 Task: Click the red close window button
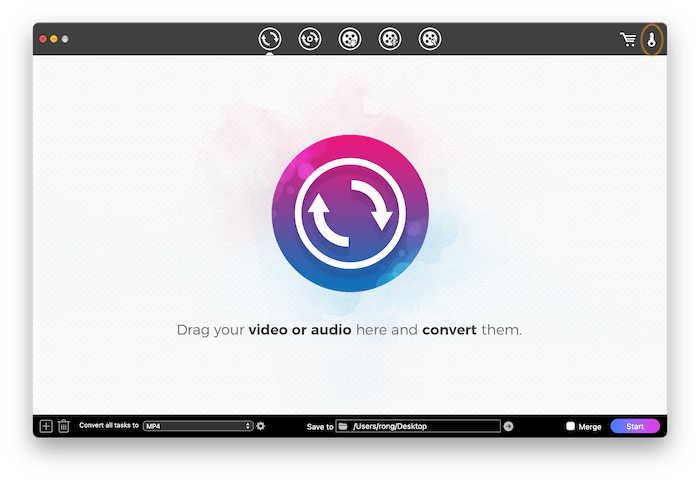43,39
